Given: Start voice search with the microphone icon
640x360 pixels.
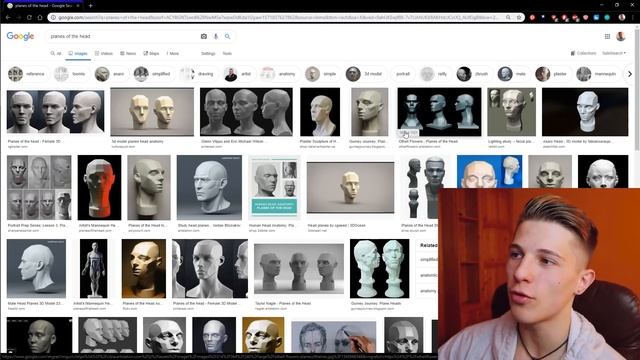Looking at the screenshot, I should [216, 36].
